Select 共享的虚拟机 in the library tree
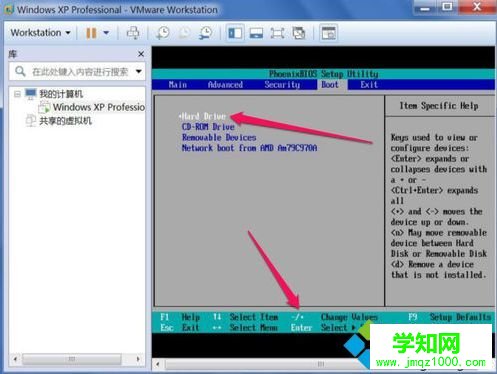The height and width of the screenshot is (374, 497). pyautogui.click(x=65, y=121)
